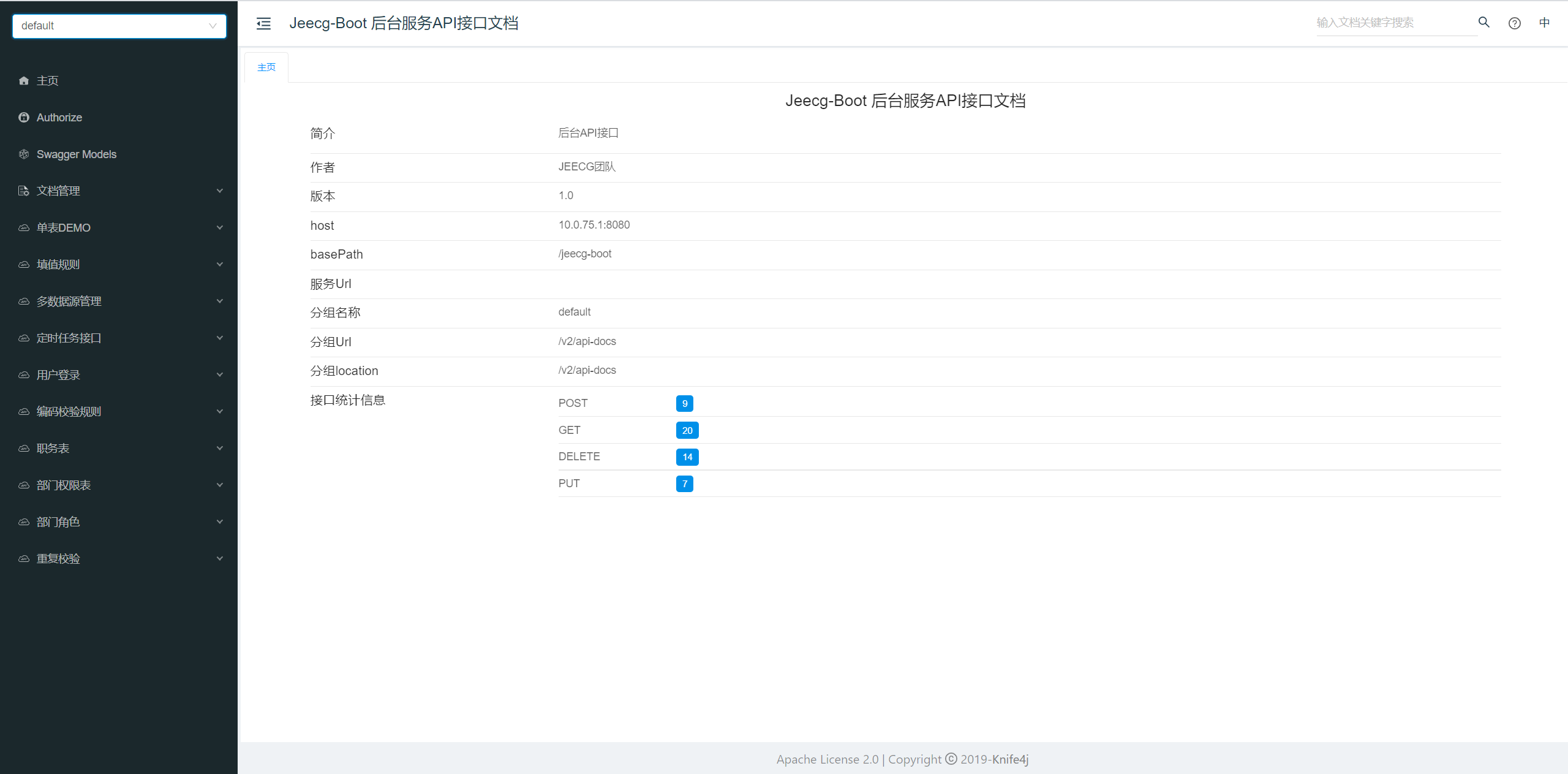This screenshot has height=774, width=1568.
Task: Click the document icon beside 文档管理
Action: tap(23, 191)
